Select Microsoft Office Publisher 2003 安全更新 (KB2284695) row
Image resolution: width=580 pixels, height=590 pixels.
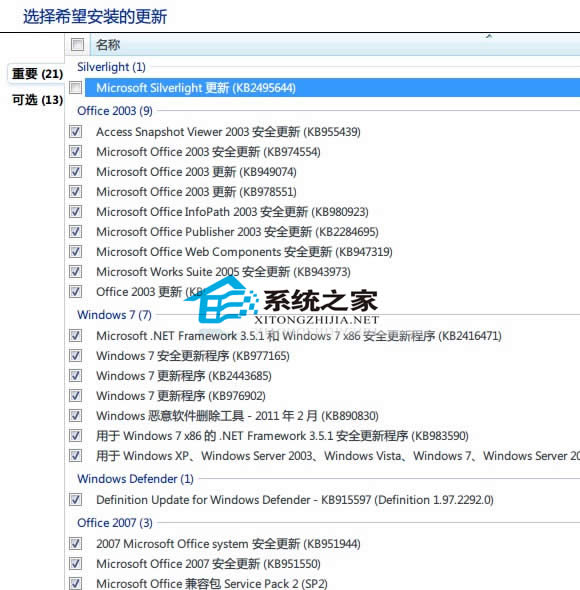237,231
